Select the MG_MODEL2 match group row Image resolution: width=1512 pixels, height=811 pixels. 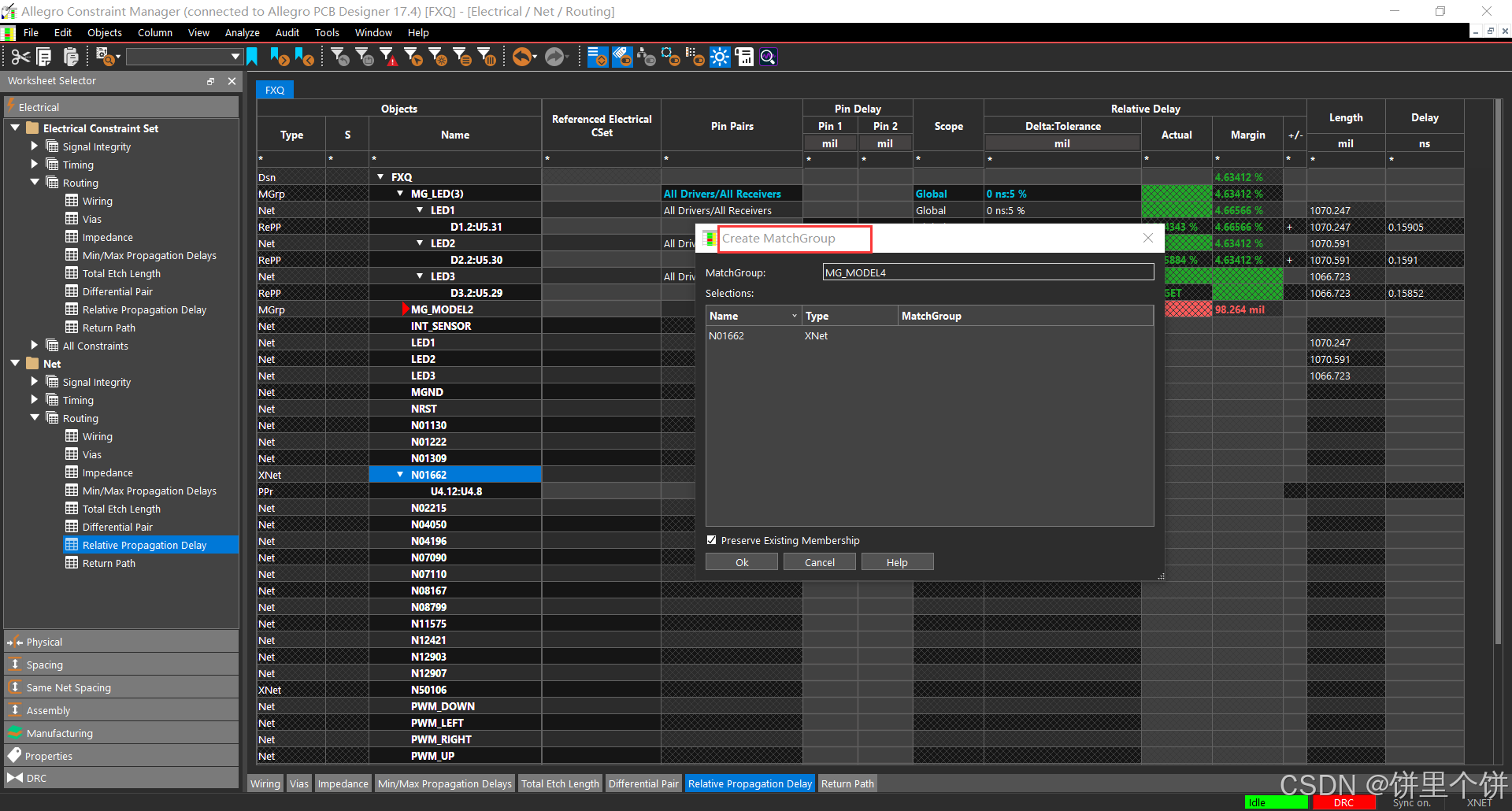click(442, 309)
